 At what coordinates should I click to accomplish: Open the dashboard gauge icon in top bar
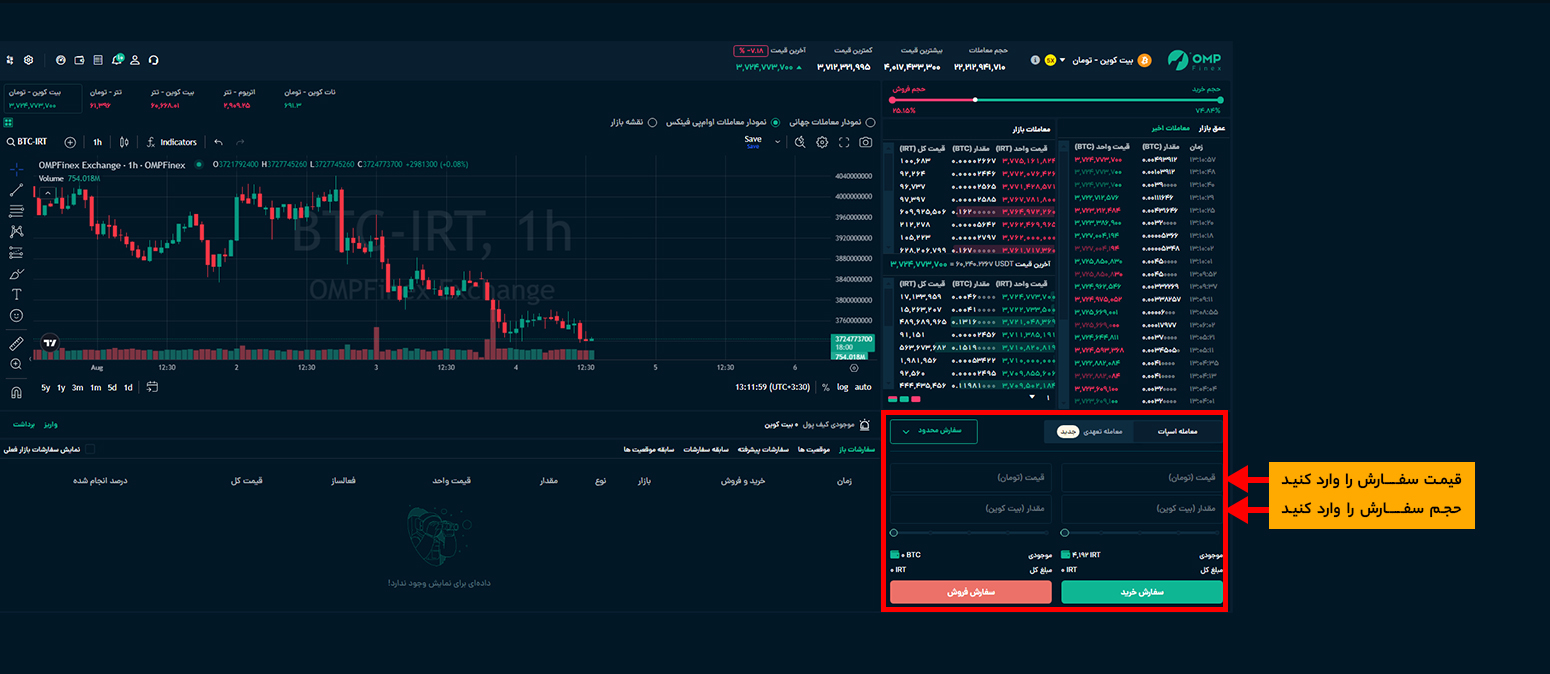pyautogui.click(x=61, y=60)
